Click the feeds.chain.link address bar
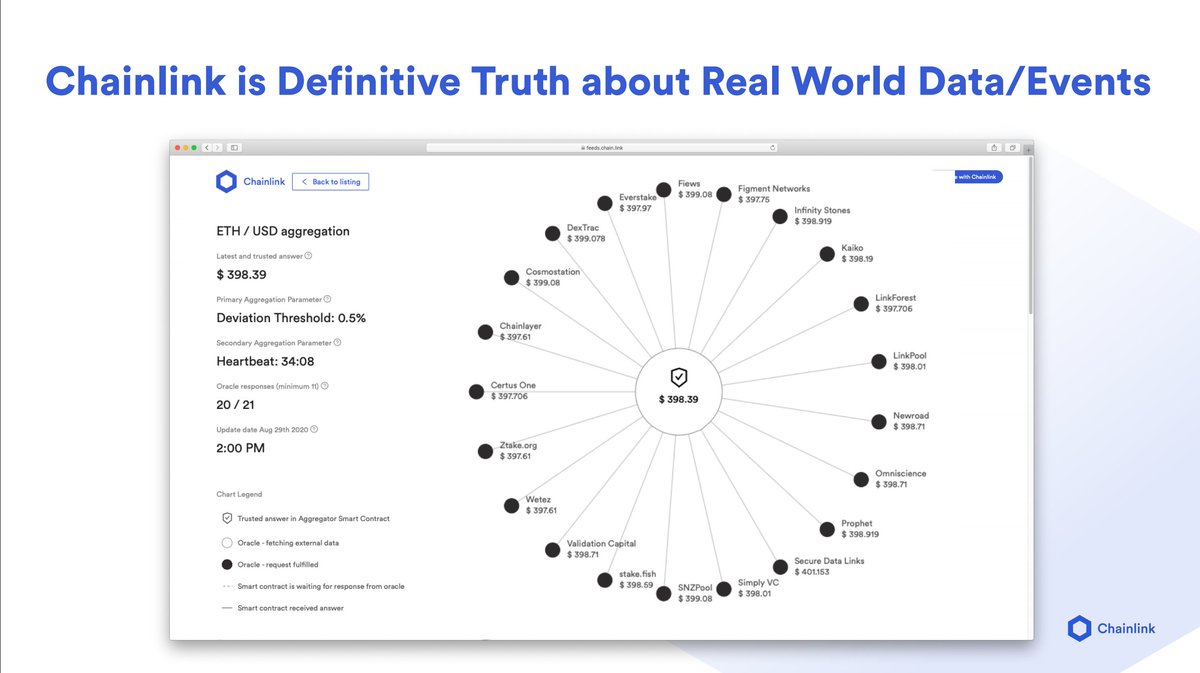The image size is (1200, 673). [x=602, y=147]
